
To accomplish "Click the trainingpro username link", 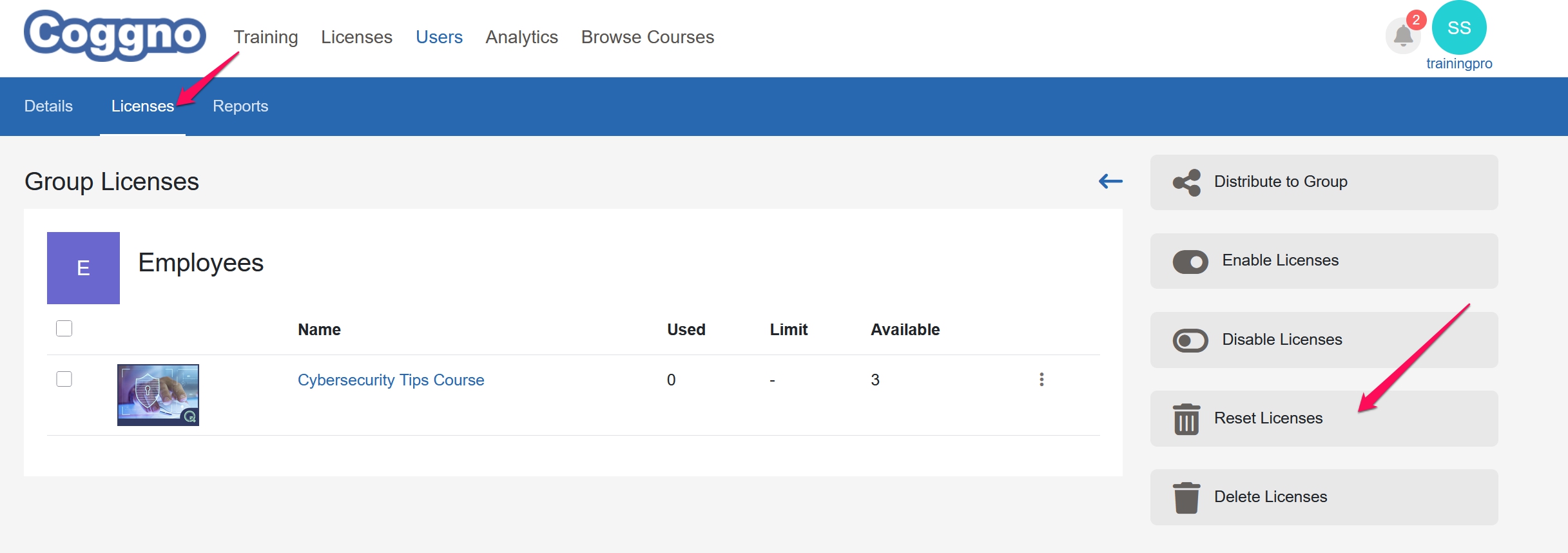I will 1459,64.
